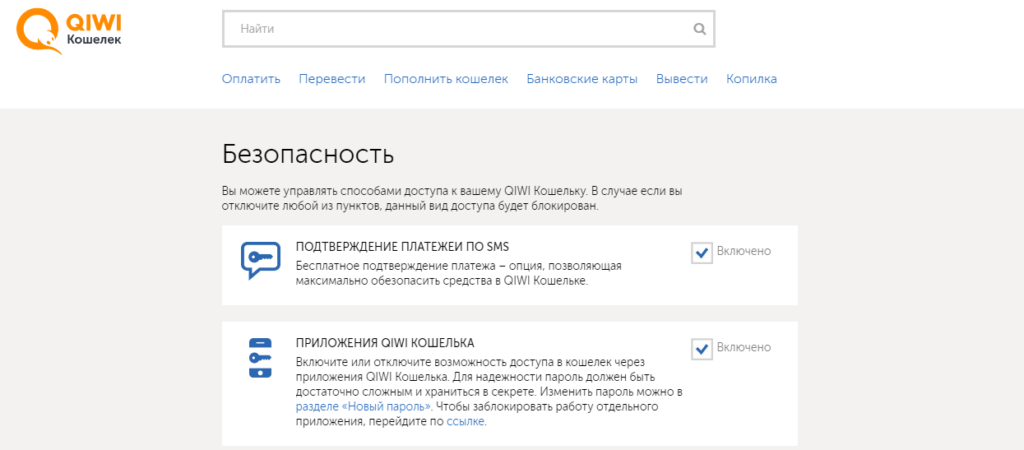Click the ПОДТВЕРЖДЕНИЕ ПЛАТЕЖЕЙ ПО SMS title
1024x450 pixels.
click(x=402, y=247)
